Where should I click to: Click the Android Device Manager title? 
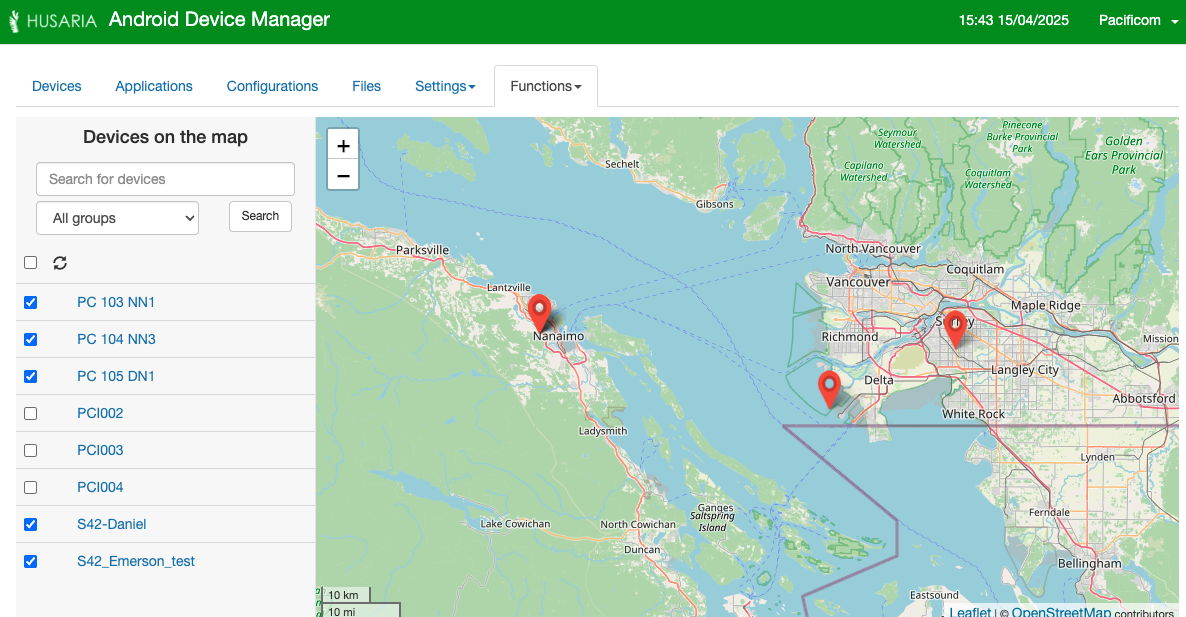click(x=219, y=20)
